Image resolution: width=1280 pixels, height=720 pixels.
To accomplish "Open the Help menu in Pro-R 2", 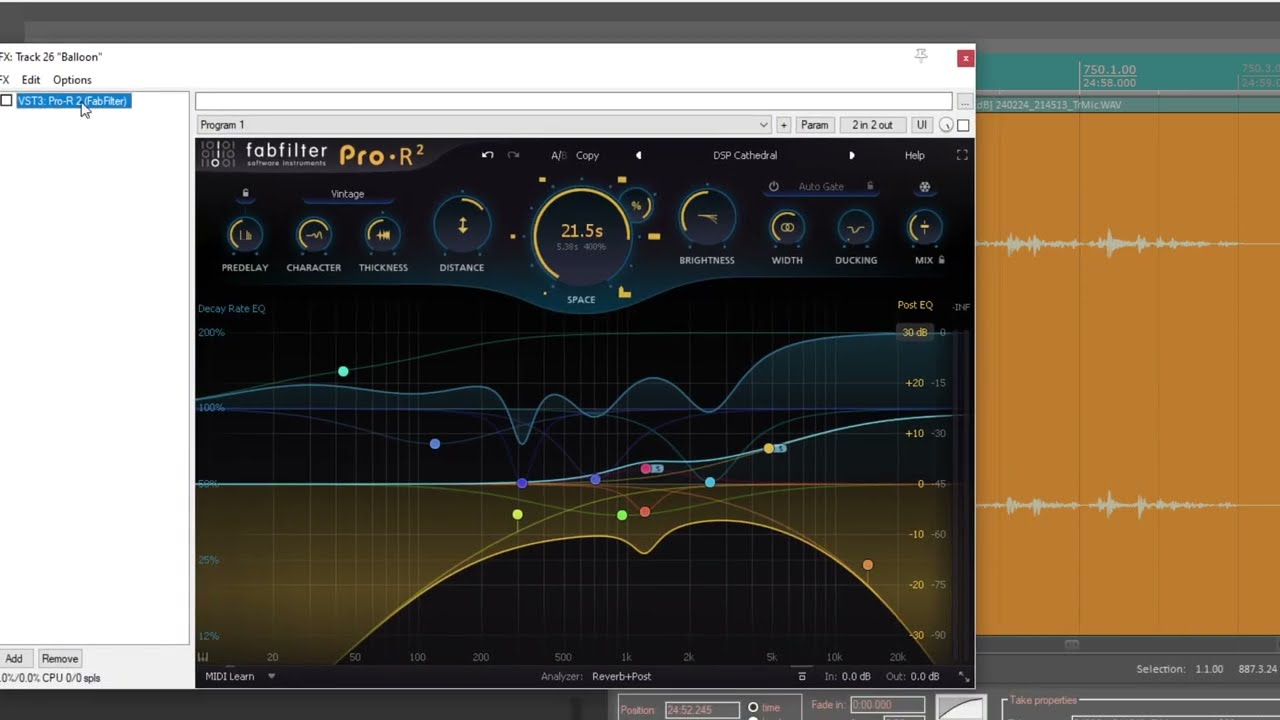I will [x=915, y=155].
